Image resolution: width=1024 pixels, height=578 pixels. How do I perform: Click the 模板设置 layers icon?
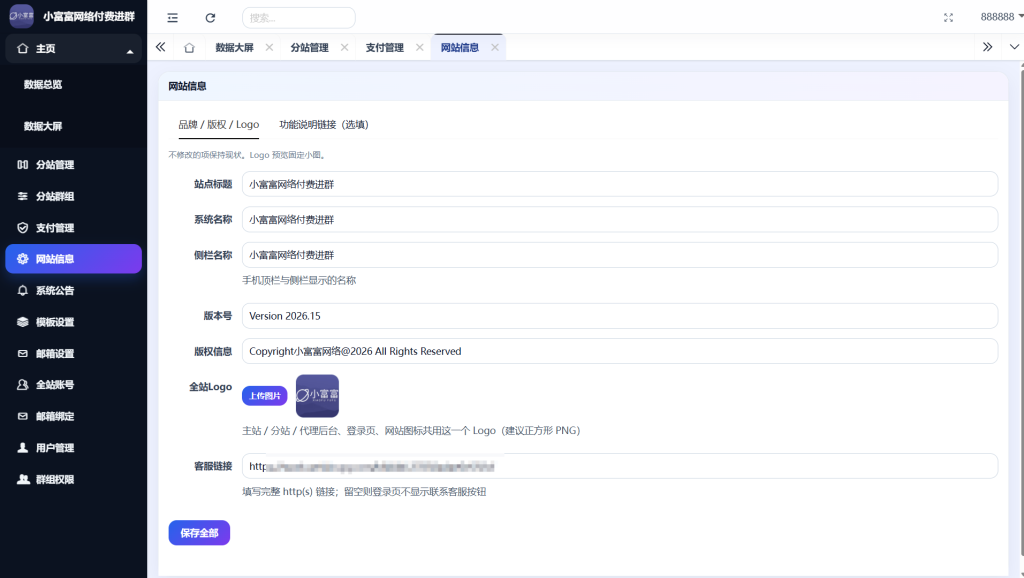pos(23,322)
